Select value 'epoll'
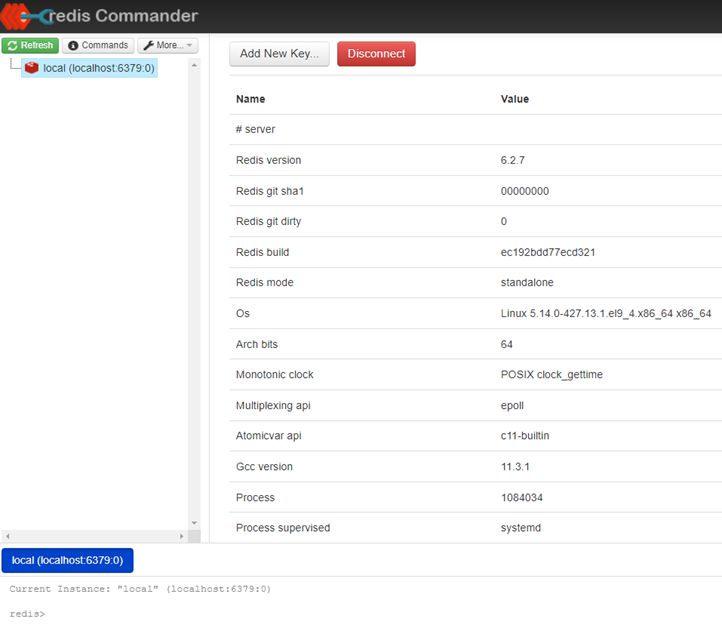 point(512,406)
